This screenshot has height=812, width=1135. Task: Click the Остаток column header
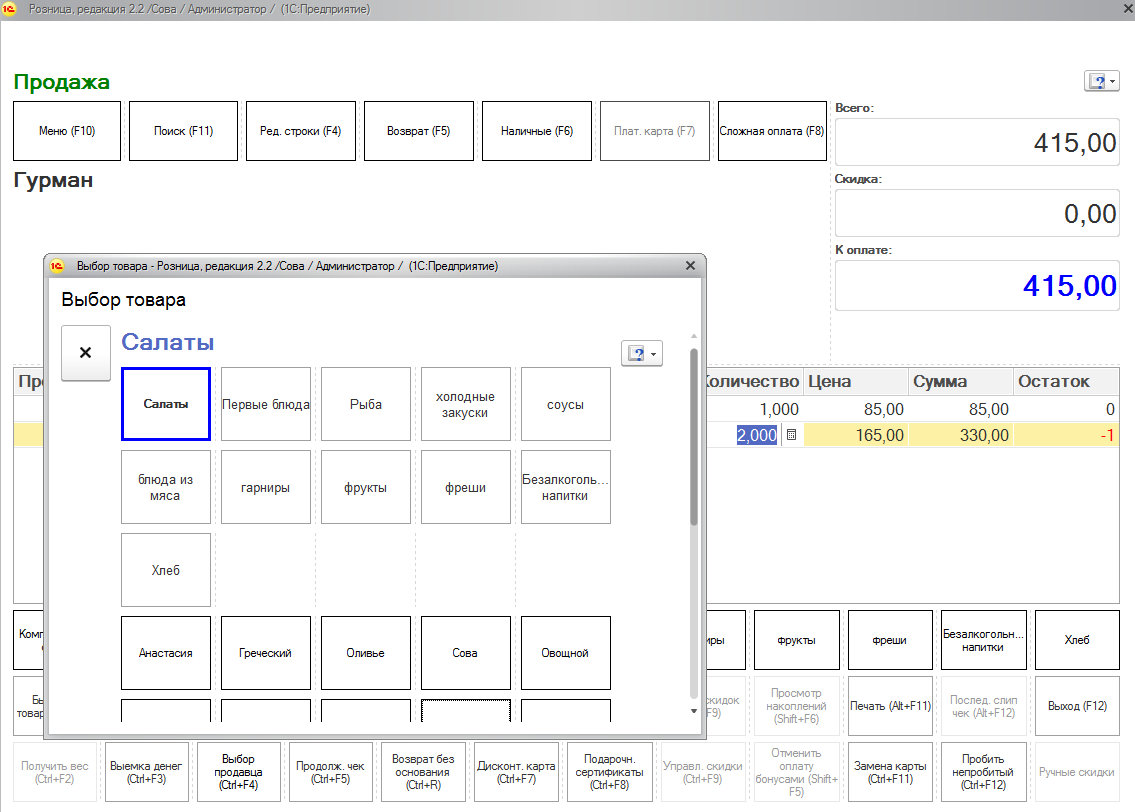point(1066,381)
